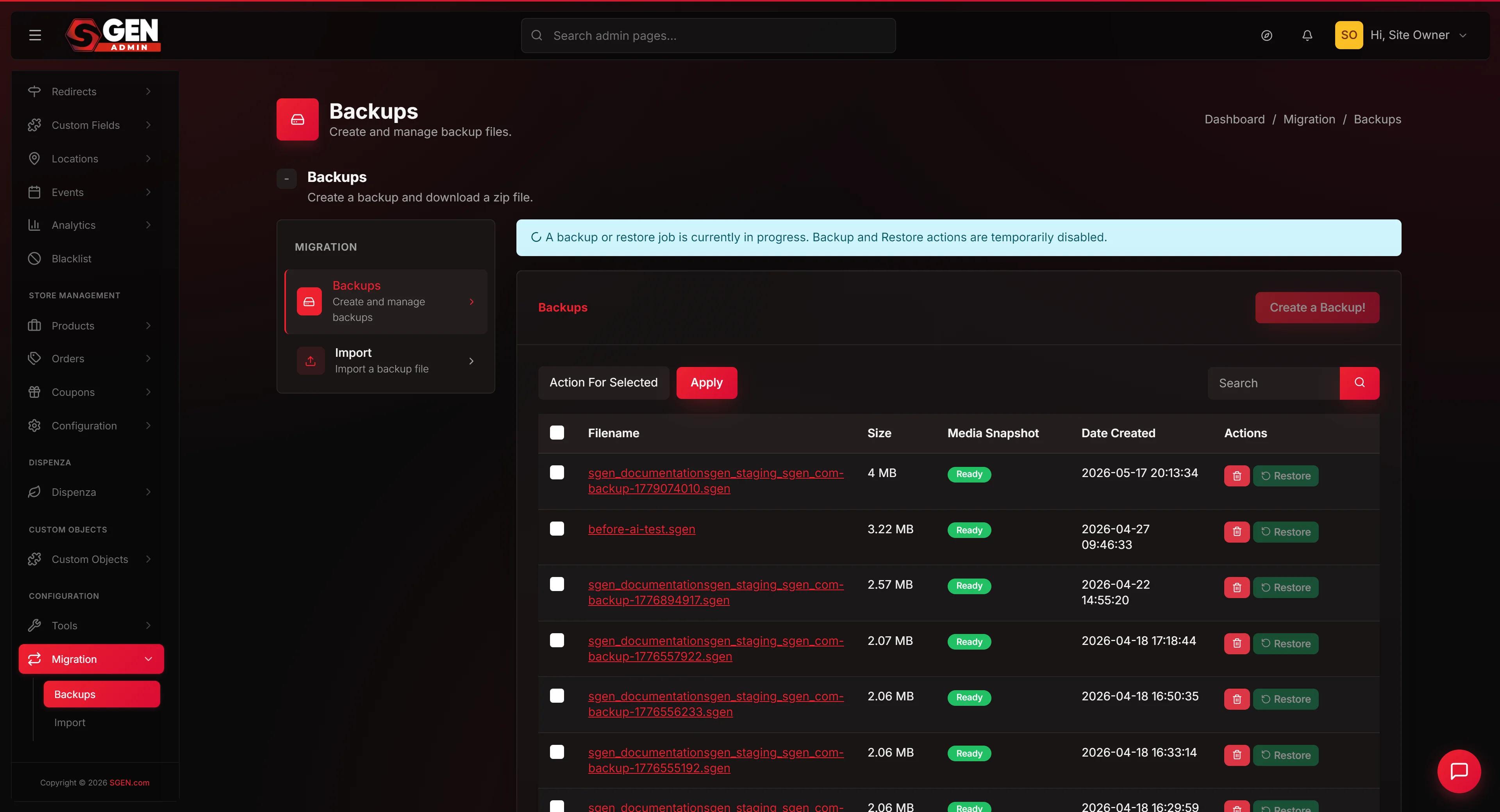Collapse the Migration sidebar chevron
This screenshot has height=812, width=1500.
pyautogui.click(x=148, y=659)
